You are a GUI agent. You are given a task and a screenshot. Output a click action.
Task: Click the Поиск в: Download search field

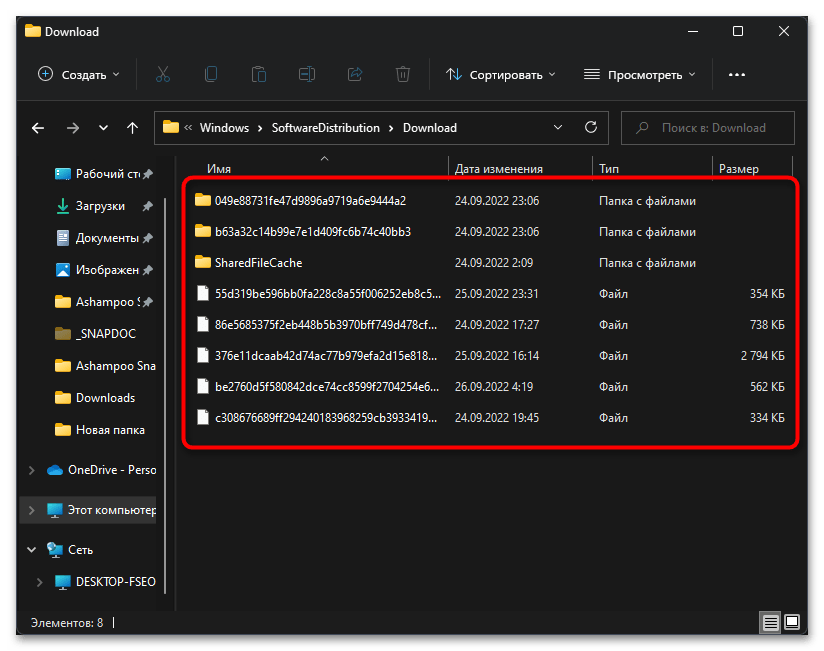click(707, 128)
